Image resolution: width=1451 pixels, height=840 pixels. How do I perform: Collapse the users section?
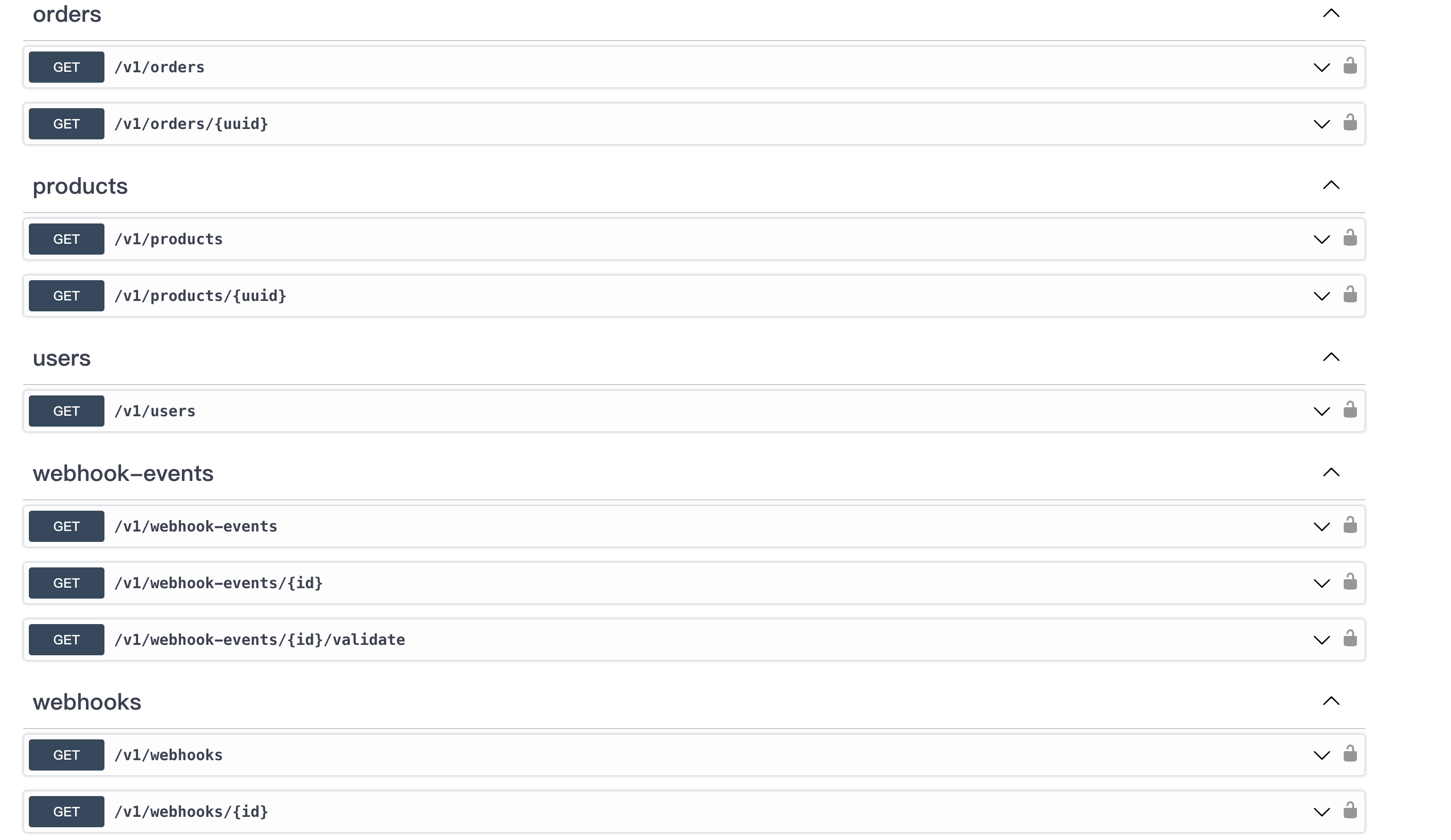click(x=1330, y=358)
